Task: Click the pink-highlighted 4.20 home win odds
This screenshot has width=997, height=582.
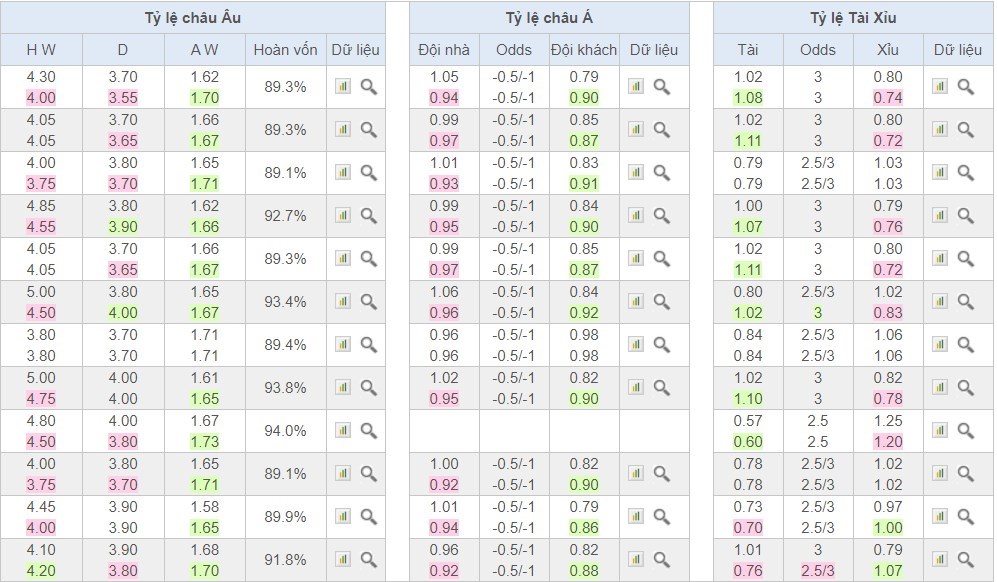Action: 41,570
